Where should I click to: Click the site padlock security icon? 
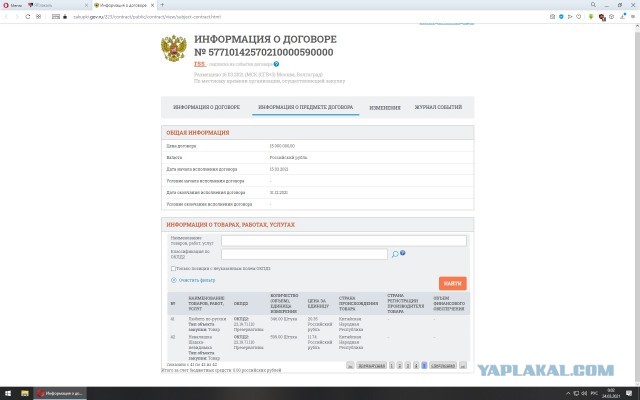click(x=65, y=17)
